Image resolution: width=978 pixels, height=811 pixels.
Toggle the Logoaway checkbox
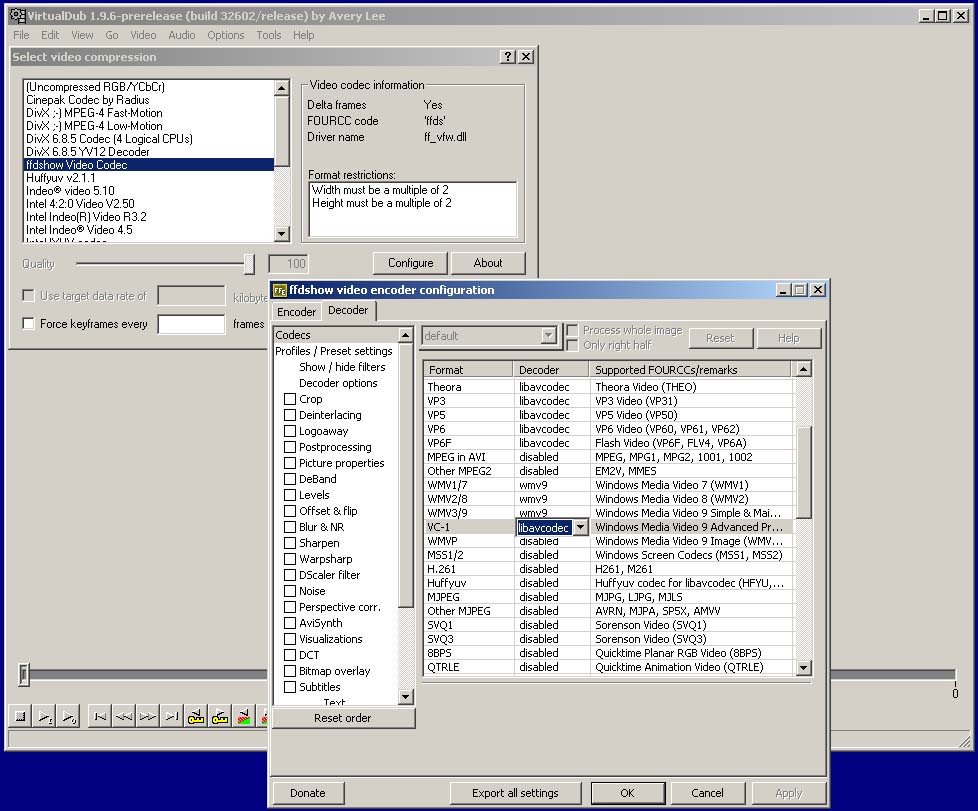pyautogui.click(x=290, y=431)
